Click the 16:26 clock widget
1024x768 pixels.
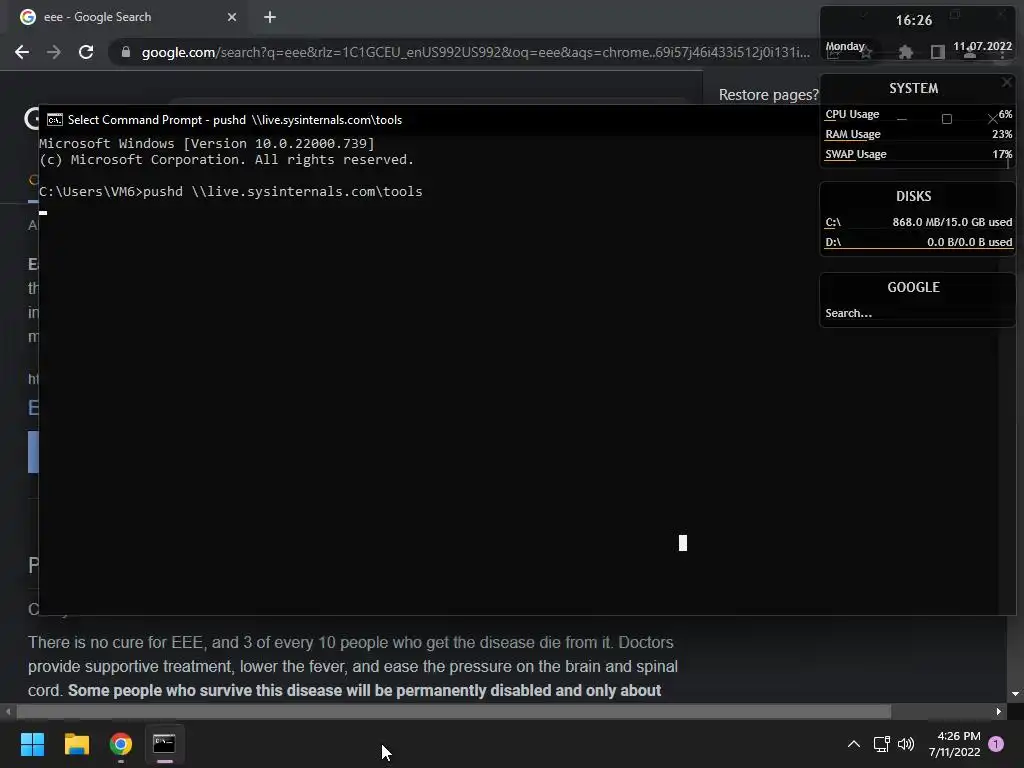(x=914, y=20)
